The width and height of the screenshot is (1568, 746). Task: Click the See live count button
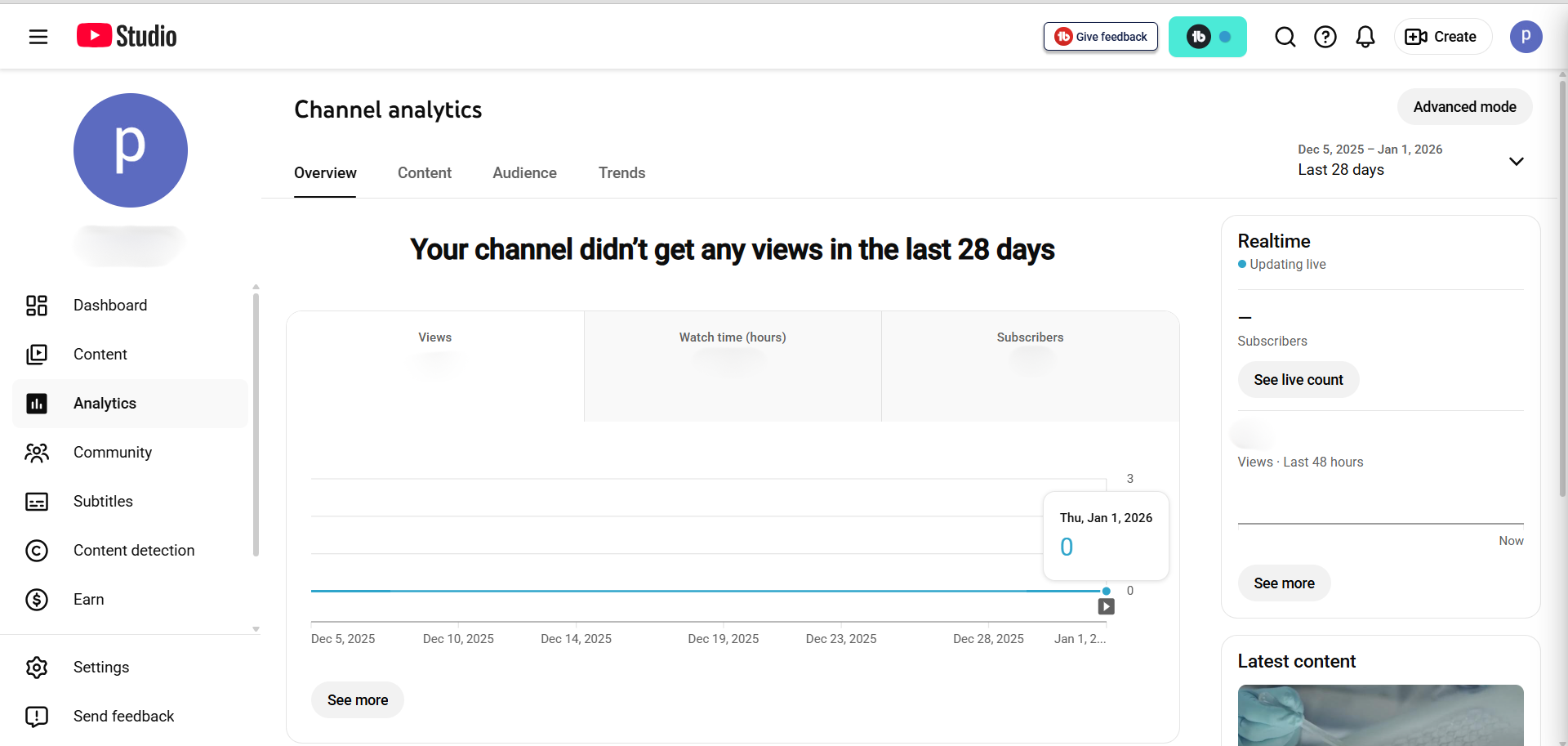click(1298, 380)
